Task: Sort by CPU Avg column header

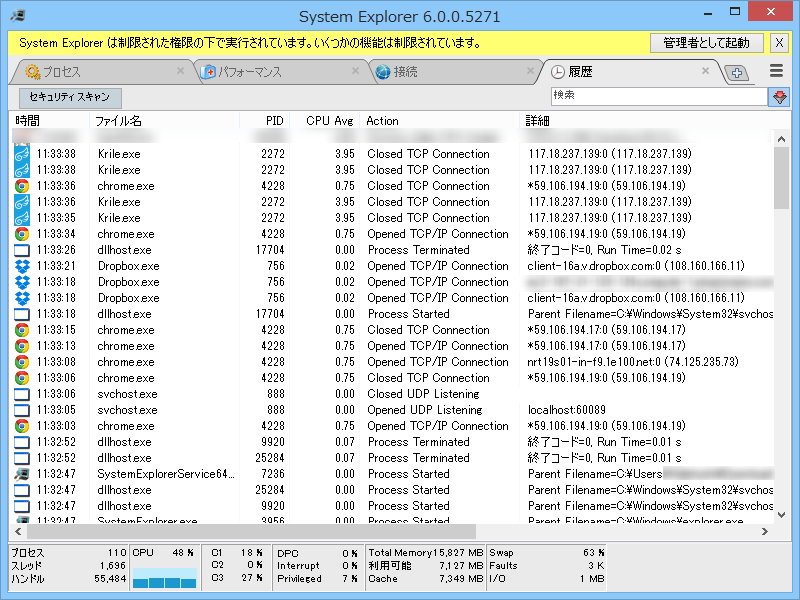Action: click(x=325, y=121)
